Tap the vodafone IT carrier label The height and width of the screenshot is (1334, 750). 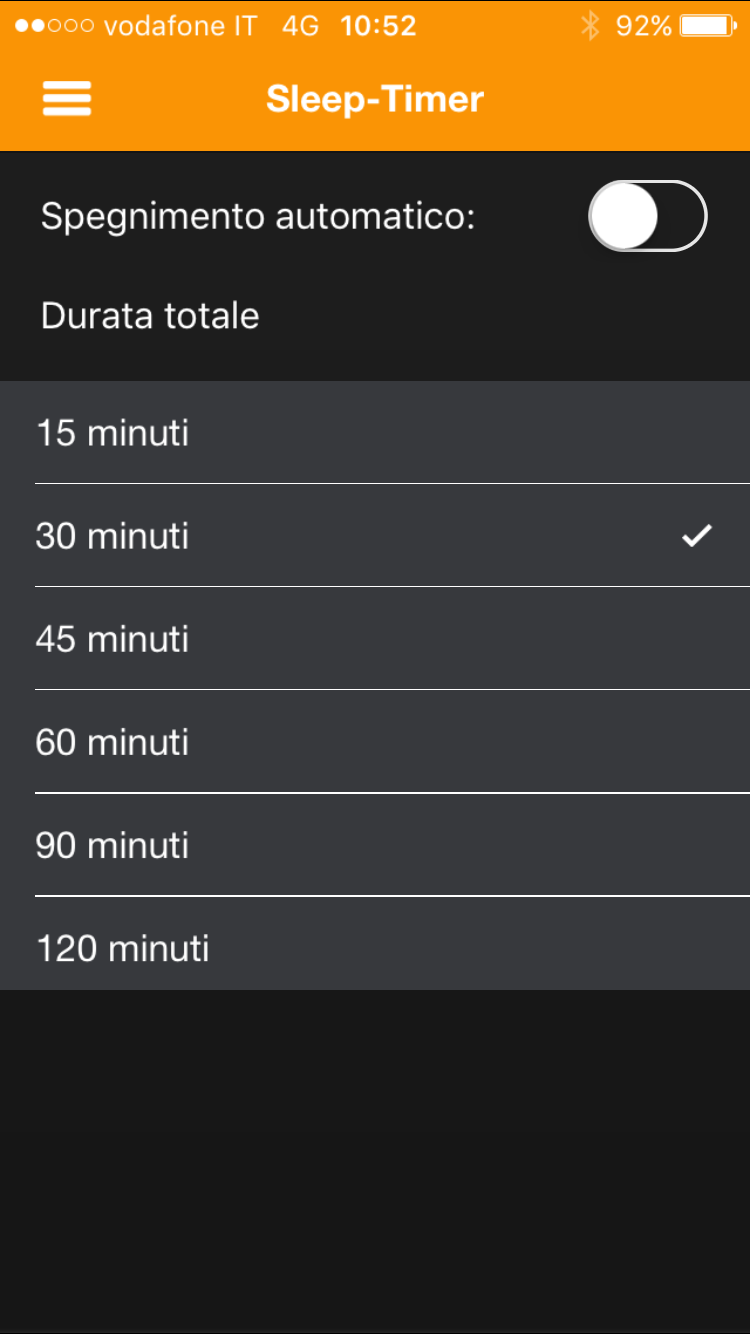(180, 26)
